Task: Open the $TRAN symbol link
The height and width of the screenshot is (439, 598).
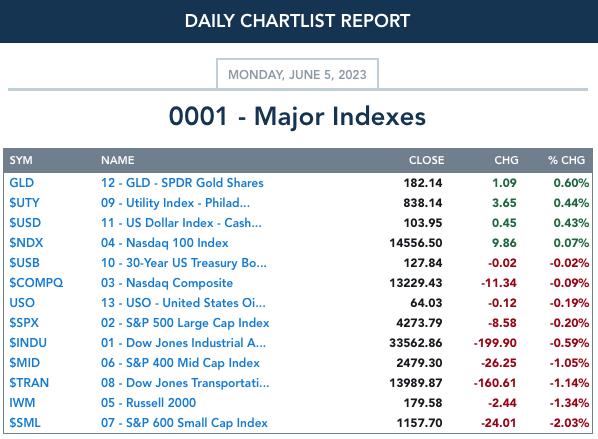Action: 29,383
